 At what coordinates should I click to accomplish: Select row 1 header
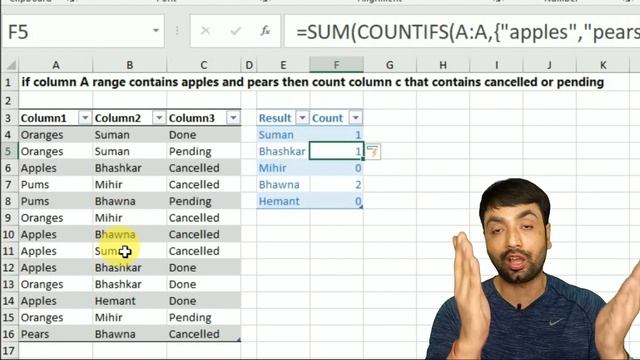point(9,82)
